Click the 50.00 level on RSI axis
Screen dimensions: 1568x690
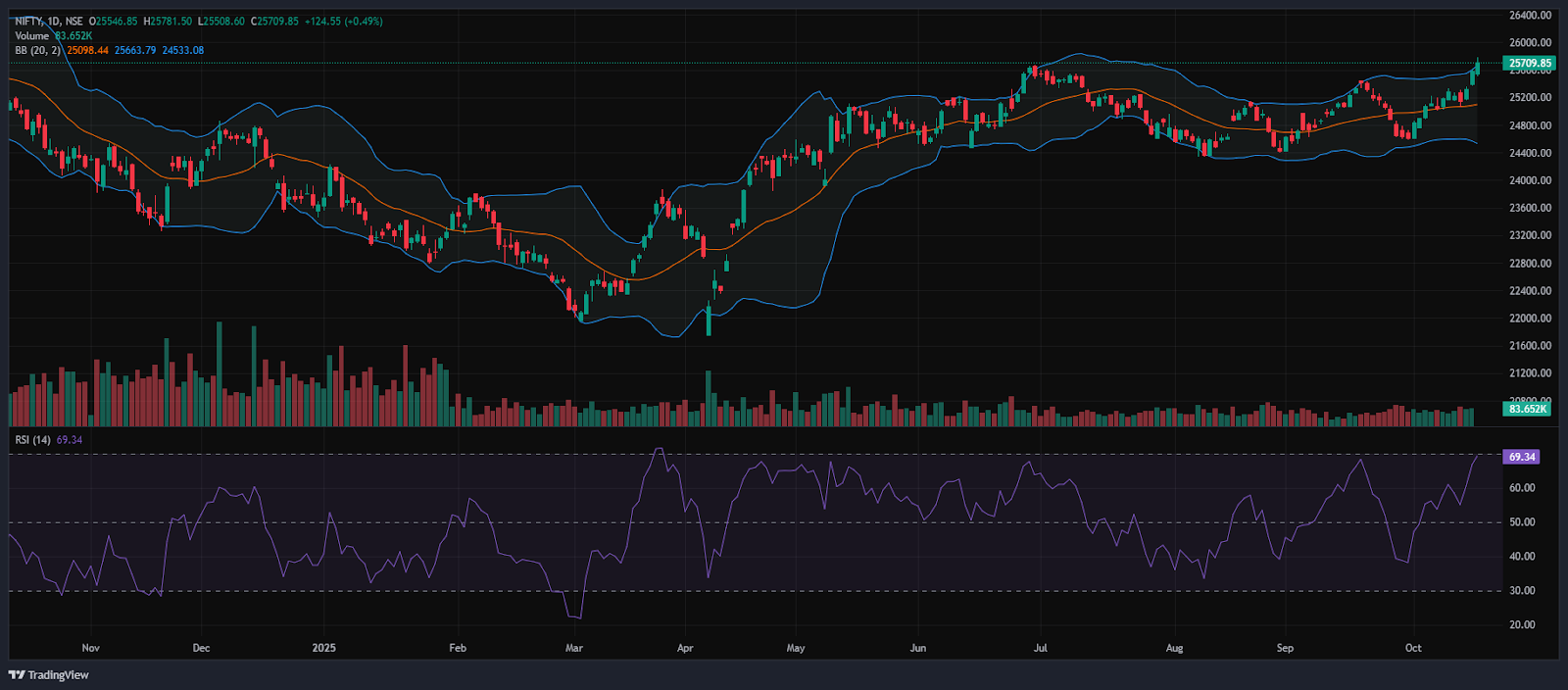1522,522
